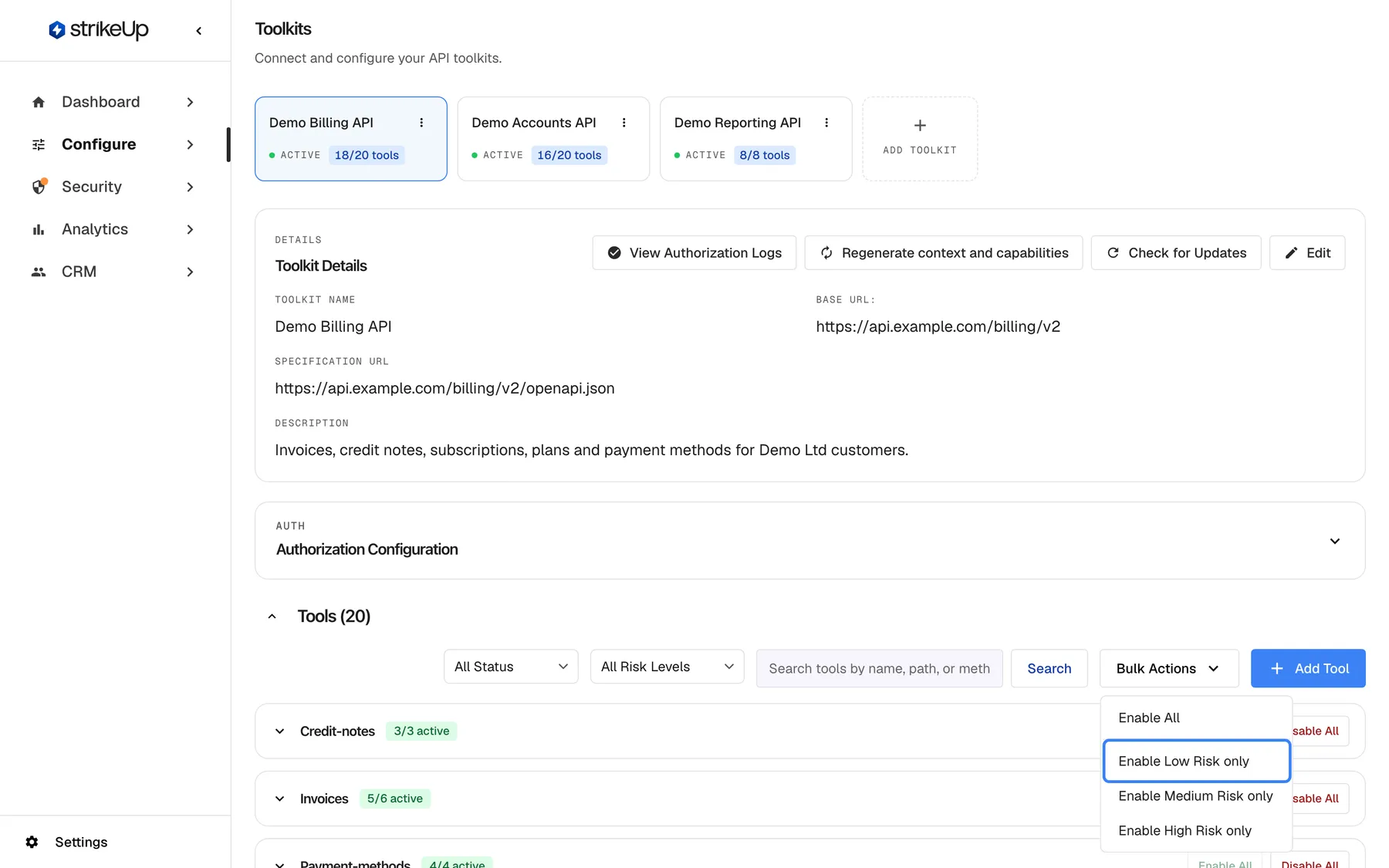Toggle the Bulk Actions dropdown

[x=1168, y=668]
